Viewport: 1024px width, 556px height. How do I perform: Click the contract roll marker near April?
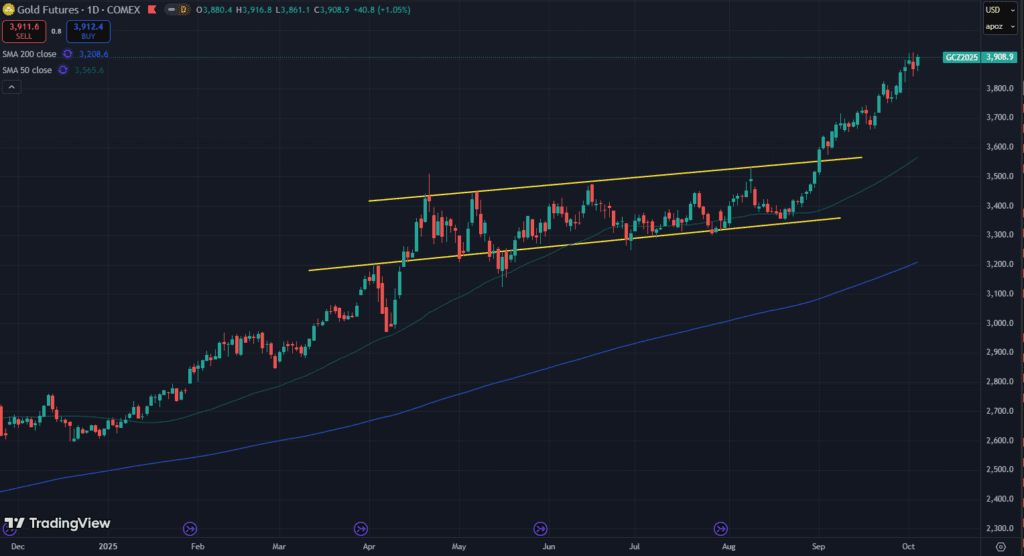(x=362, y=528)
